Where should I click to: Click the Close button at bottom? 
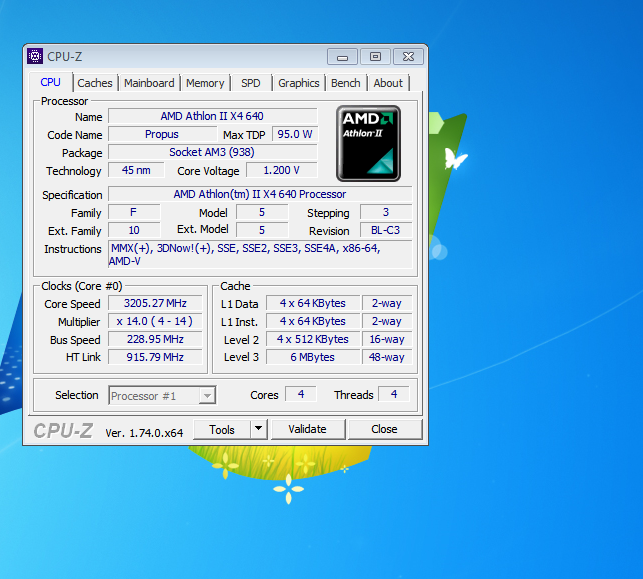[x=384, y=429]
